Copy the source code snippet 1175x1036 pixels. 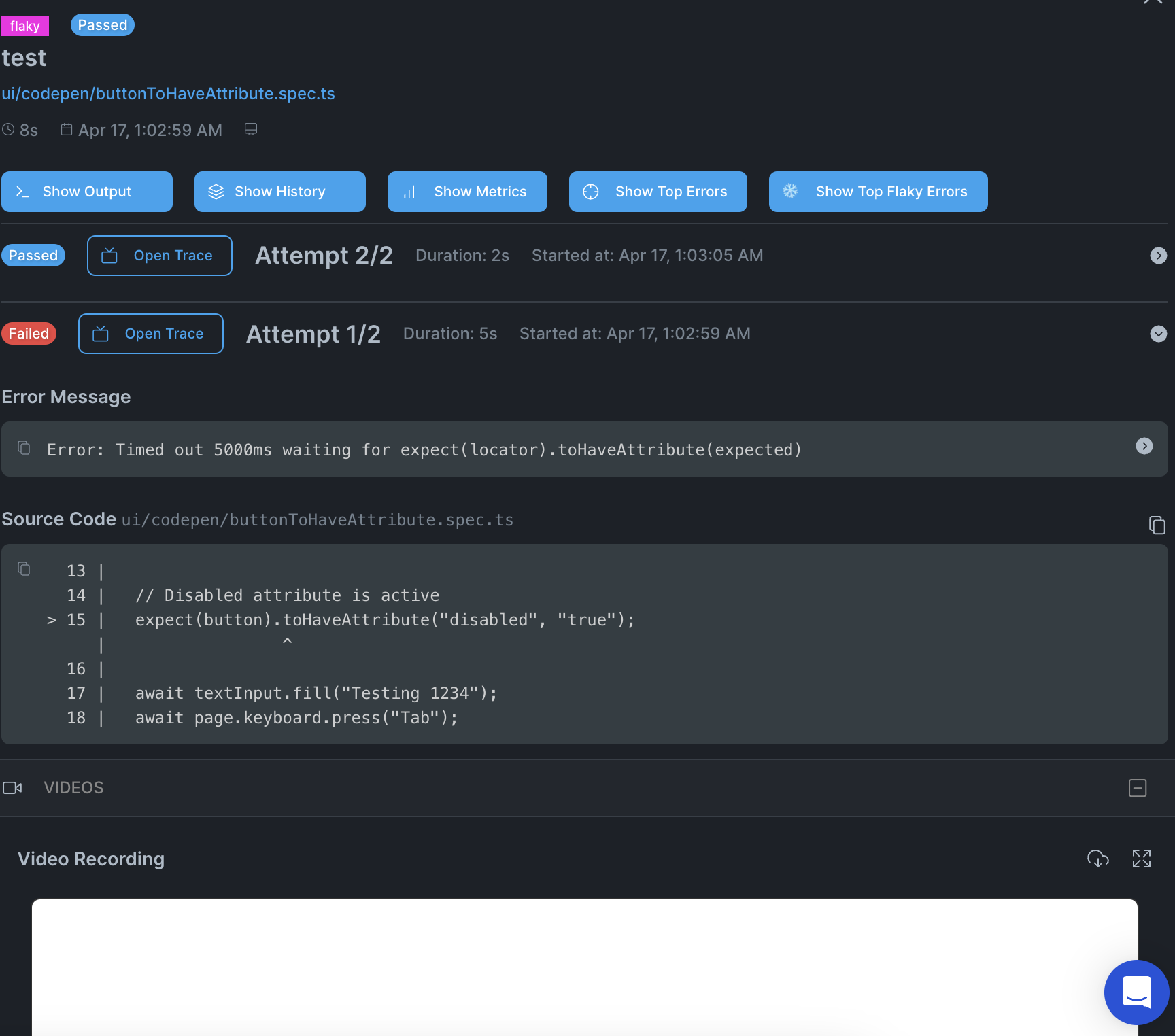click(x=24, y=569)
